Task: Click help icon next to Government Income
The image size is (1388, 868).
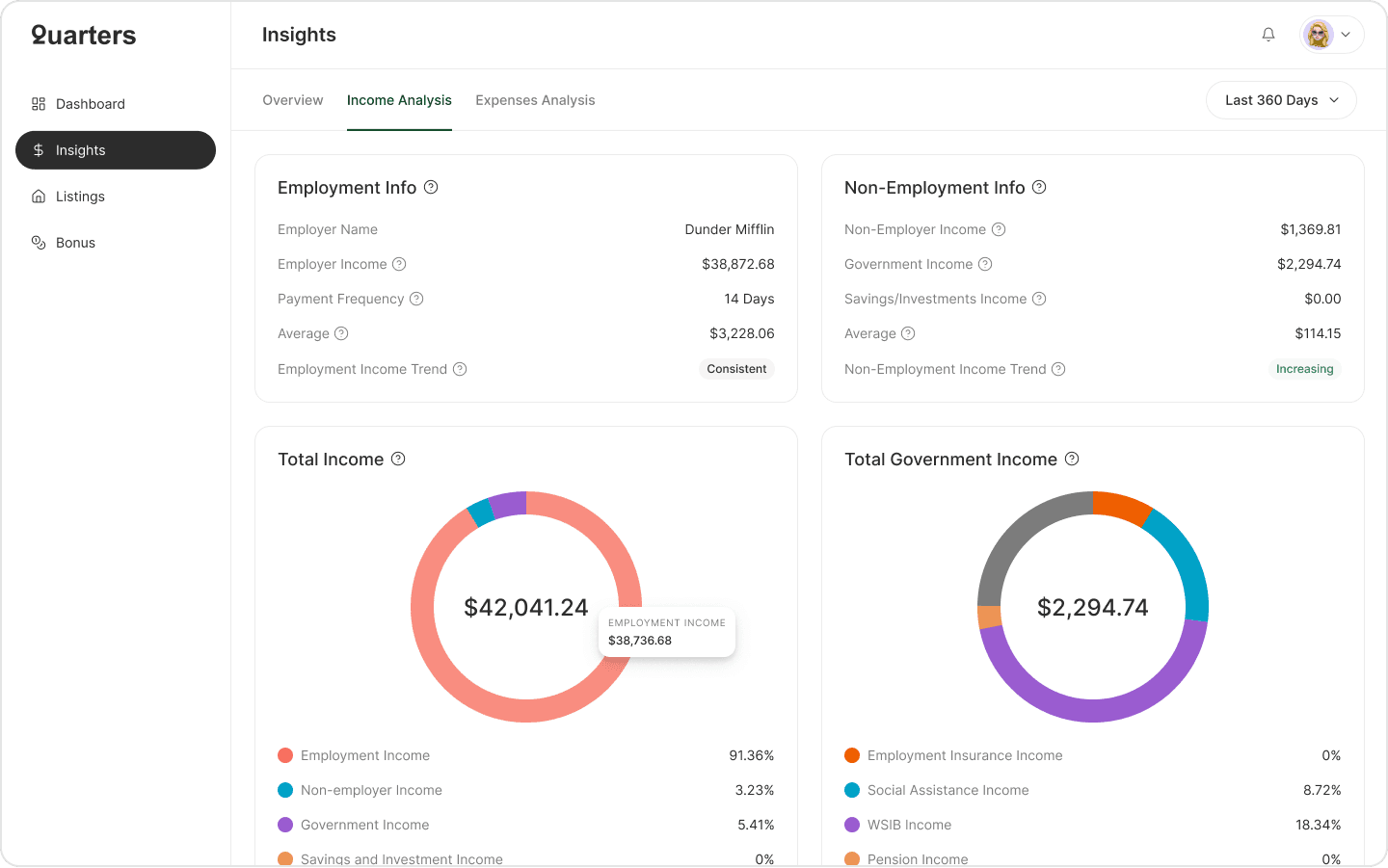Action: tap(985, 264)
